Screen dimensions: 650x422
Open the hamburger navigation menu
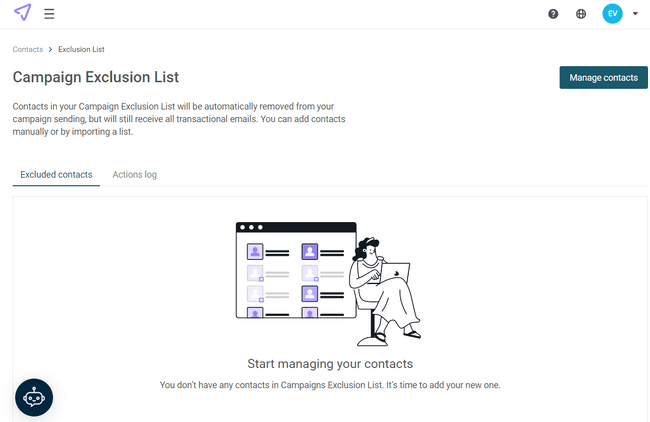(x=49, y=14)
